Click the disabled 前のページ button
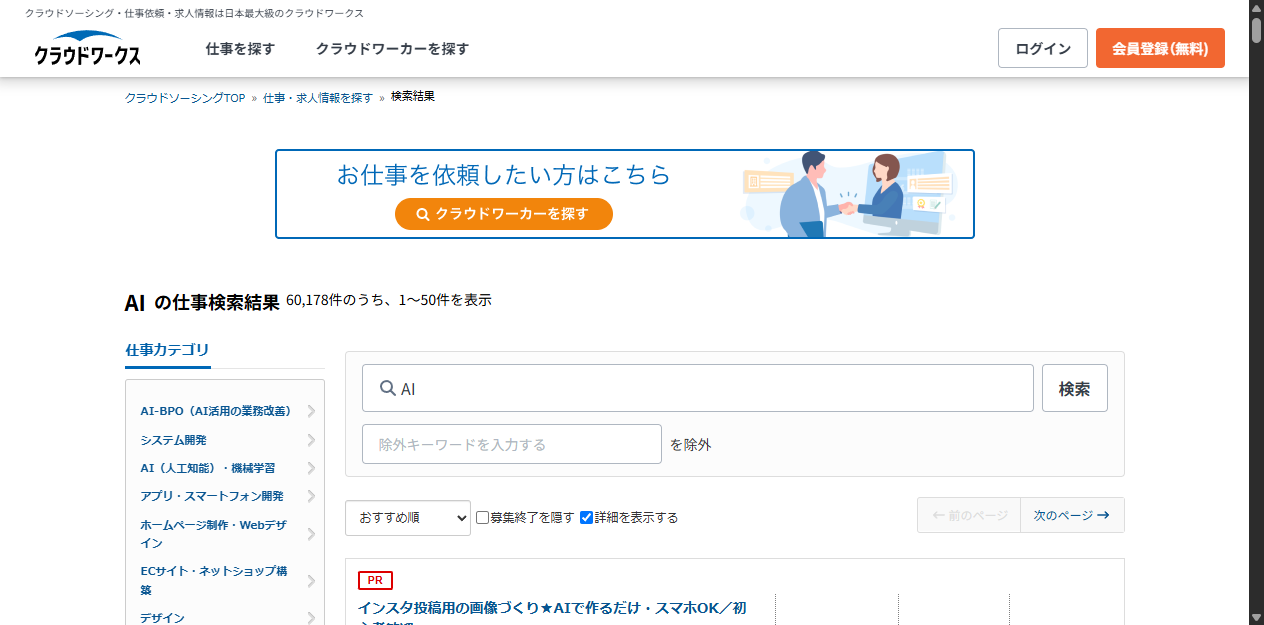The width and height of the screenshot is (1264, 625). point(969,515)
